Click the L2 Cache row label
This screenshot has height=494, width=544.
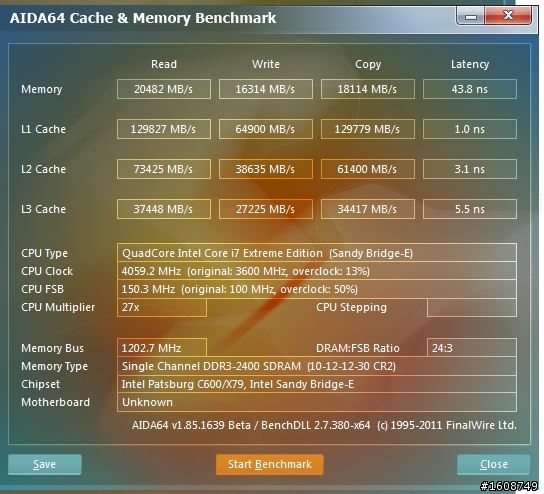point(43,169)
